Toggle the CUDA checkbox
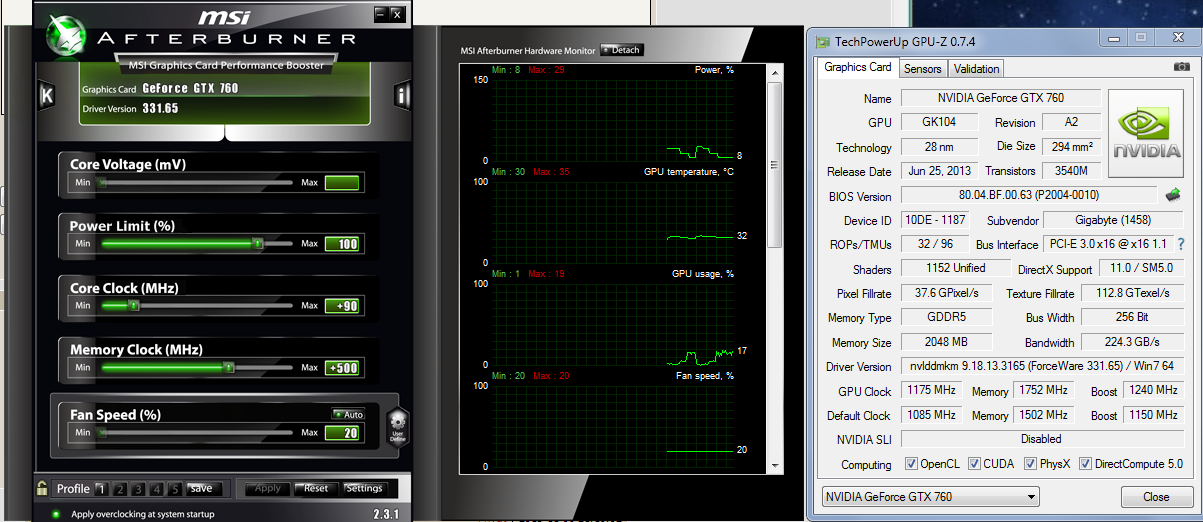 [x=973, y=464]
